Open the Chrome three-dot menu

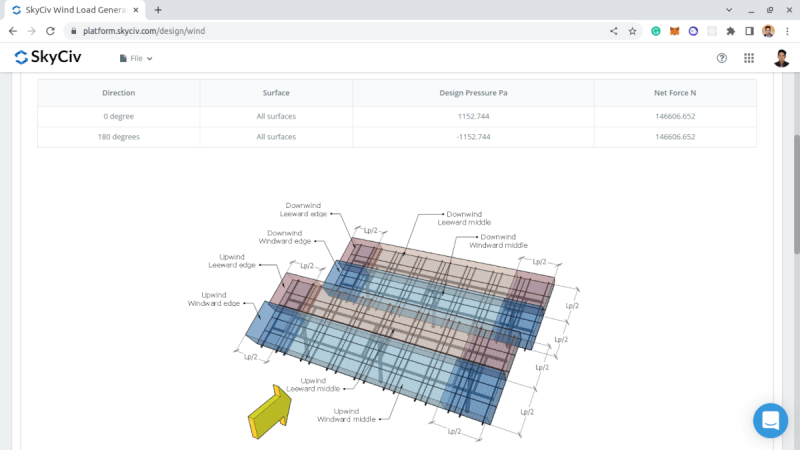pos(786,31)
